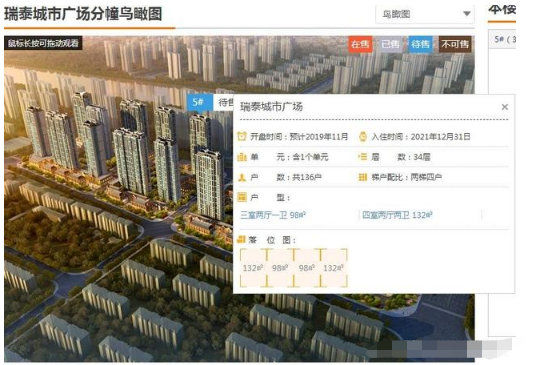Screen dimensions: 536x365
Task: Click the text 34层
Action: (422, 157)
